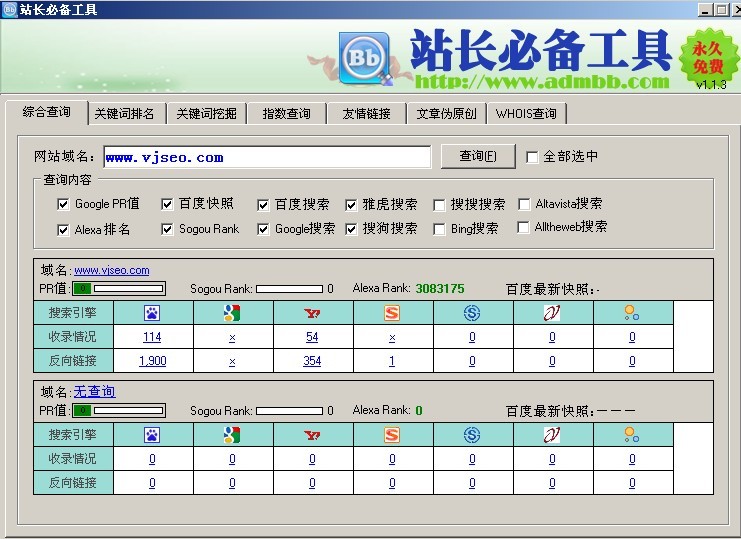Click the http://www.admbb.com banner URL
This screenshot has height=539, width=741.
coord(543,82)
